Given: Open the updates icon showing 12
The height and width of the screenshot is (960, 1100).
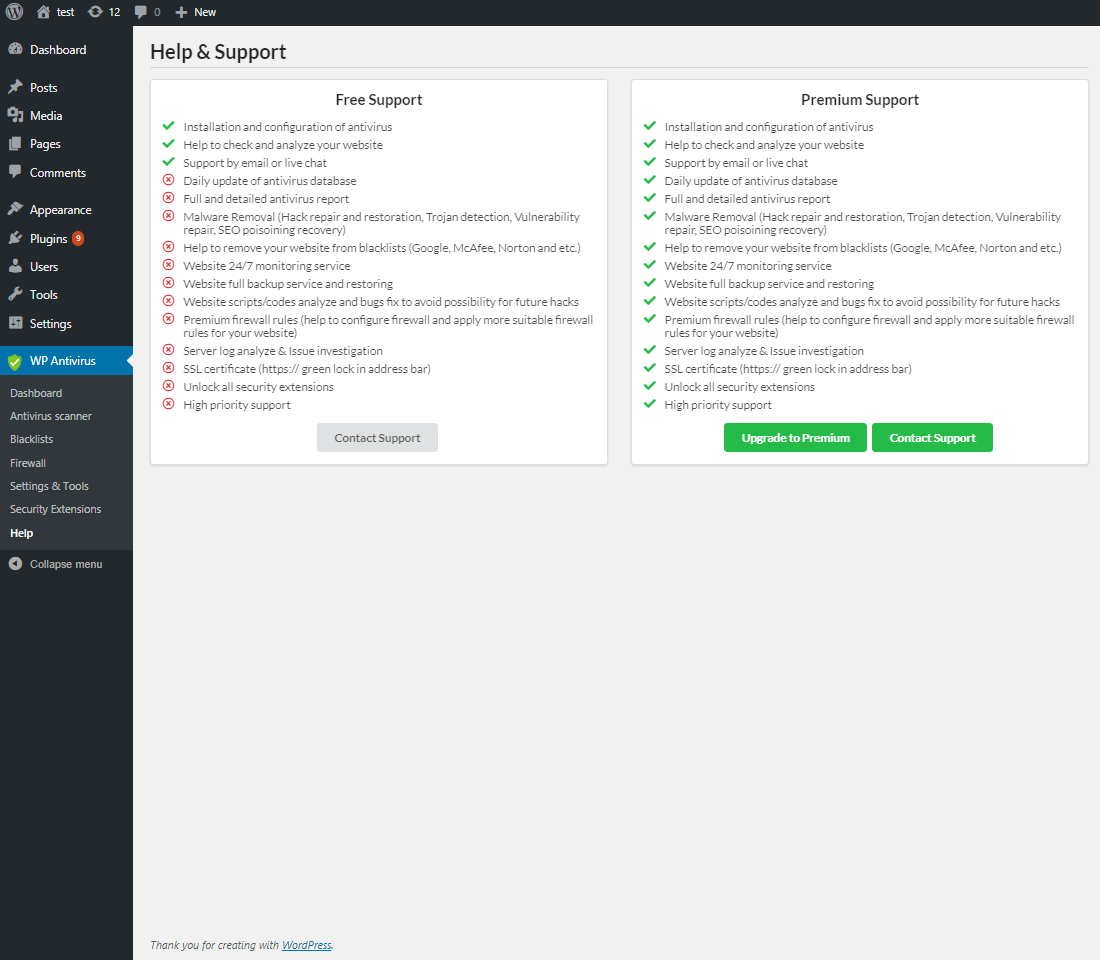Looking at the screenshot, I should pos(95,12).
